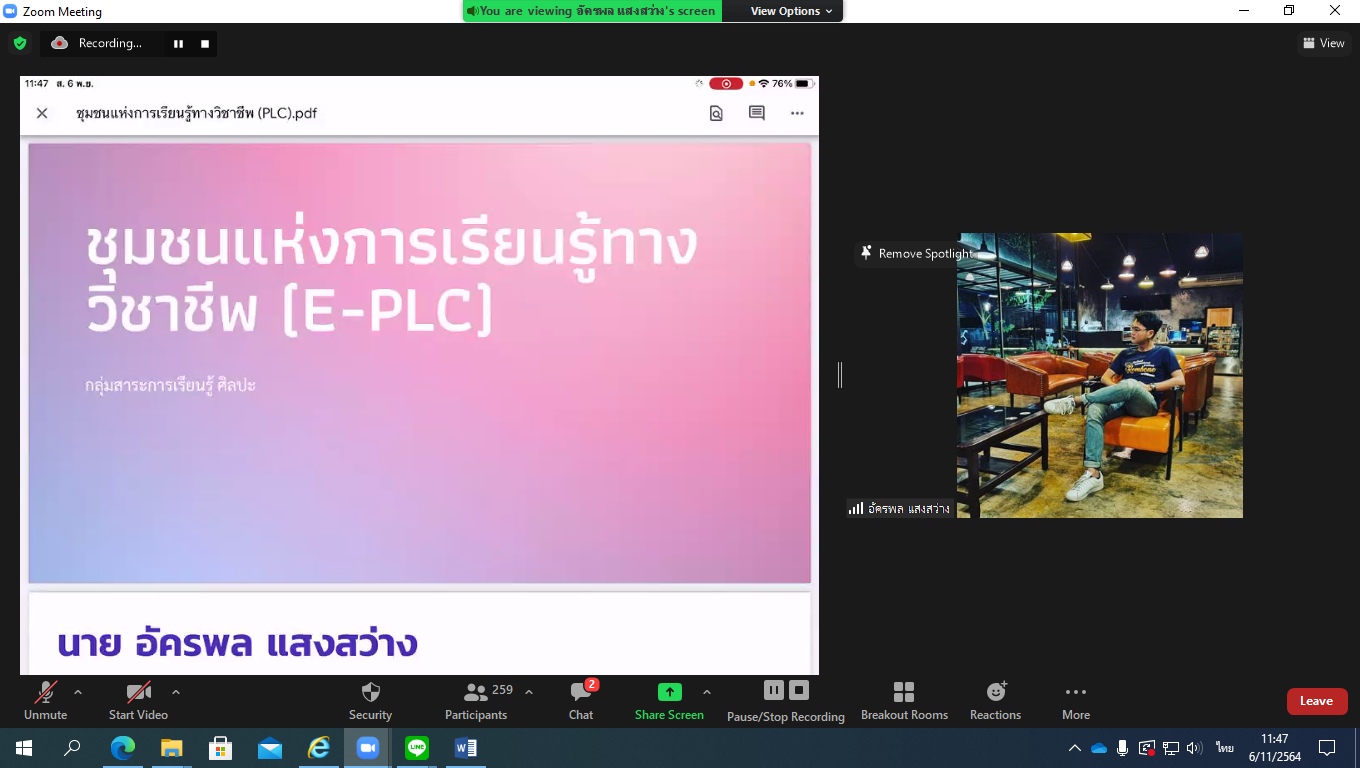The image size is (1360, 768).
Task: Open video options arrow beside Start Video
Action: point(176,692)
